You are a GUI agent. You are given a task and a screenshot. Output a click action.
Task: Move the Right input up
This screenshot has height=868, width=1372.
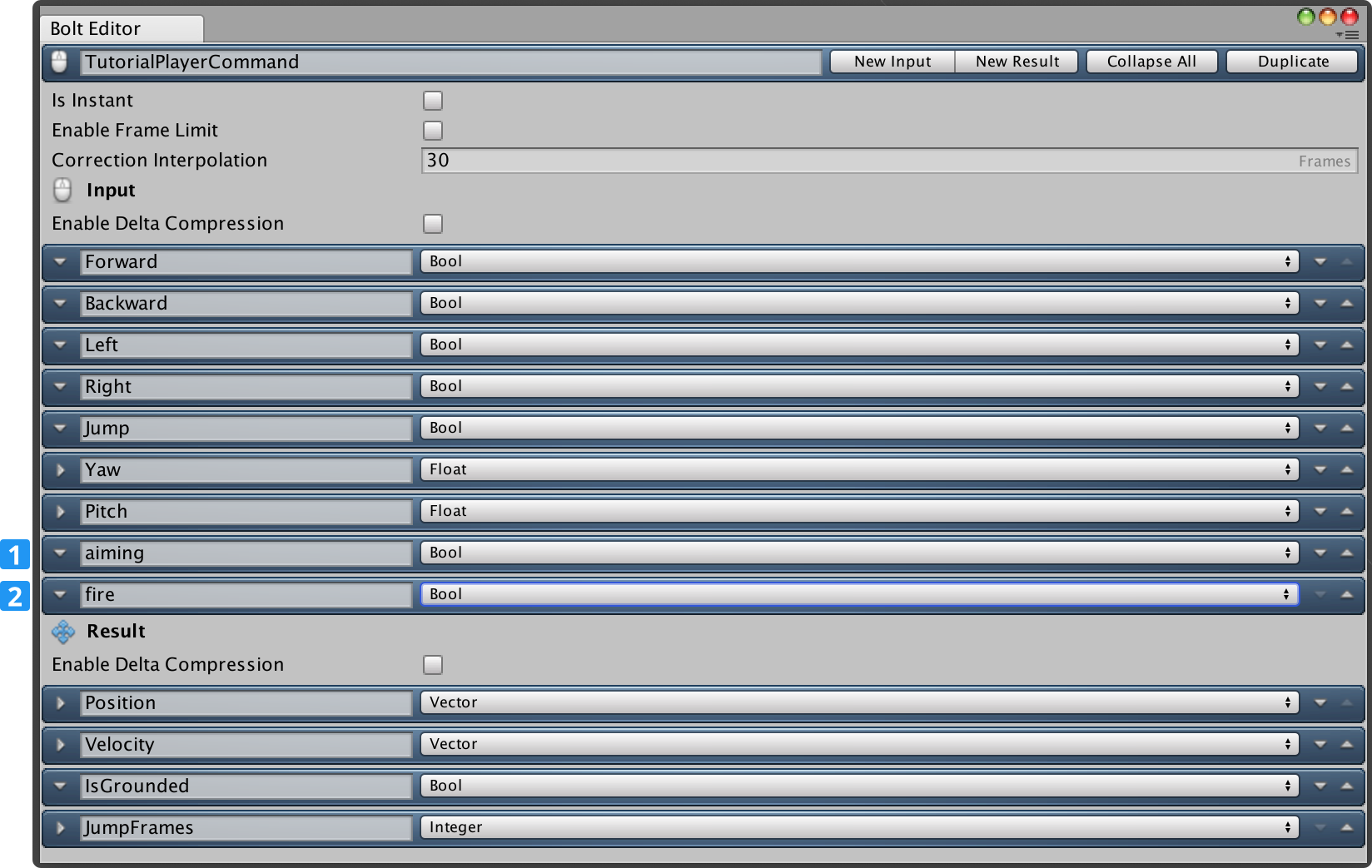click(x=1347, y=386)
